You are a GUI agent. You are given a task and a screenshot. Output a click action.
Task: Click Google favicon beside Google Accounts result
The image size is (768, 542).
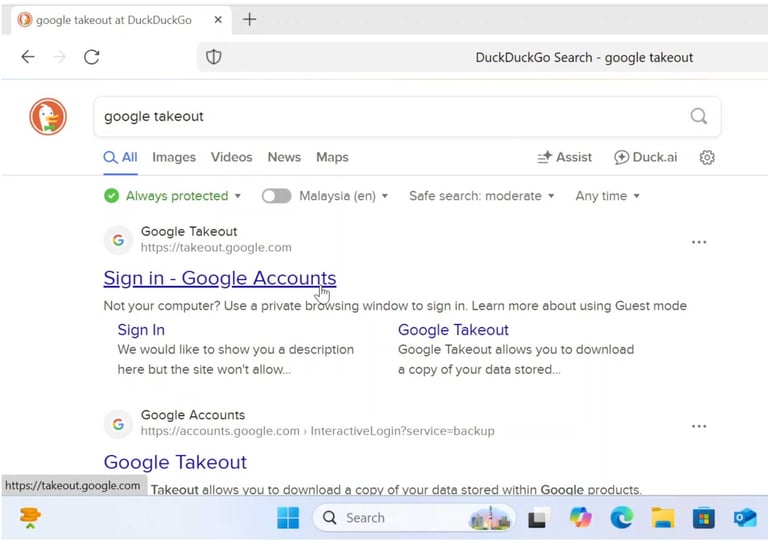(x=118, y=424)
